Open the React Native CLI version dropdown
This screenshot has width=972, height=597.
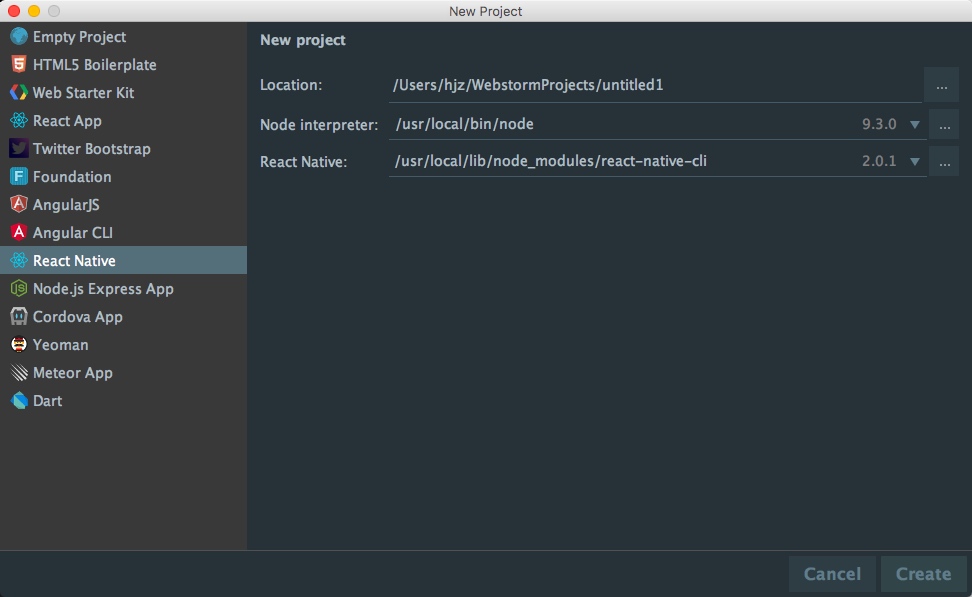click(x=914, y=162)
